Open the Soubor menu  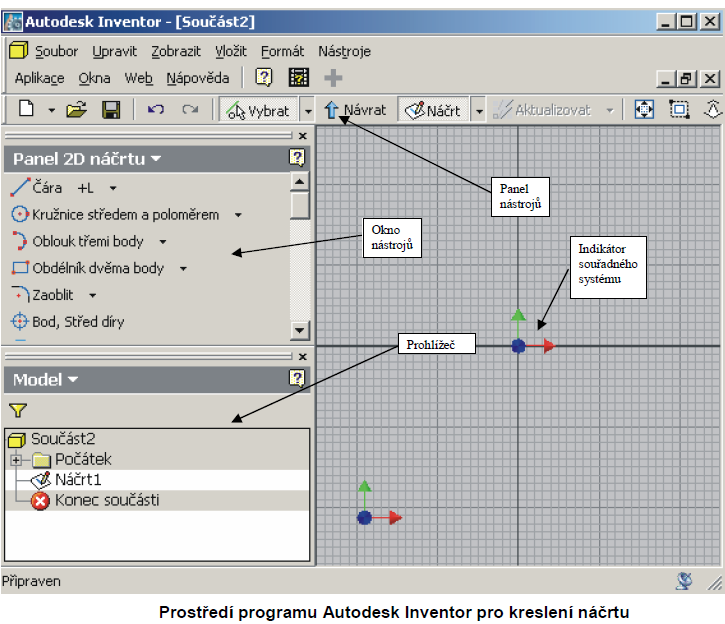pyautogui.click(x=56, y=51)
